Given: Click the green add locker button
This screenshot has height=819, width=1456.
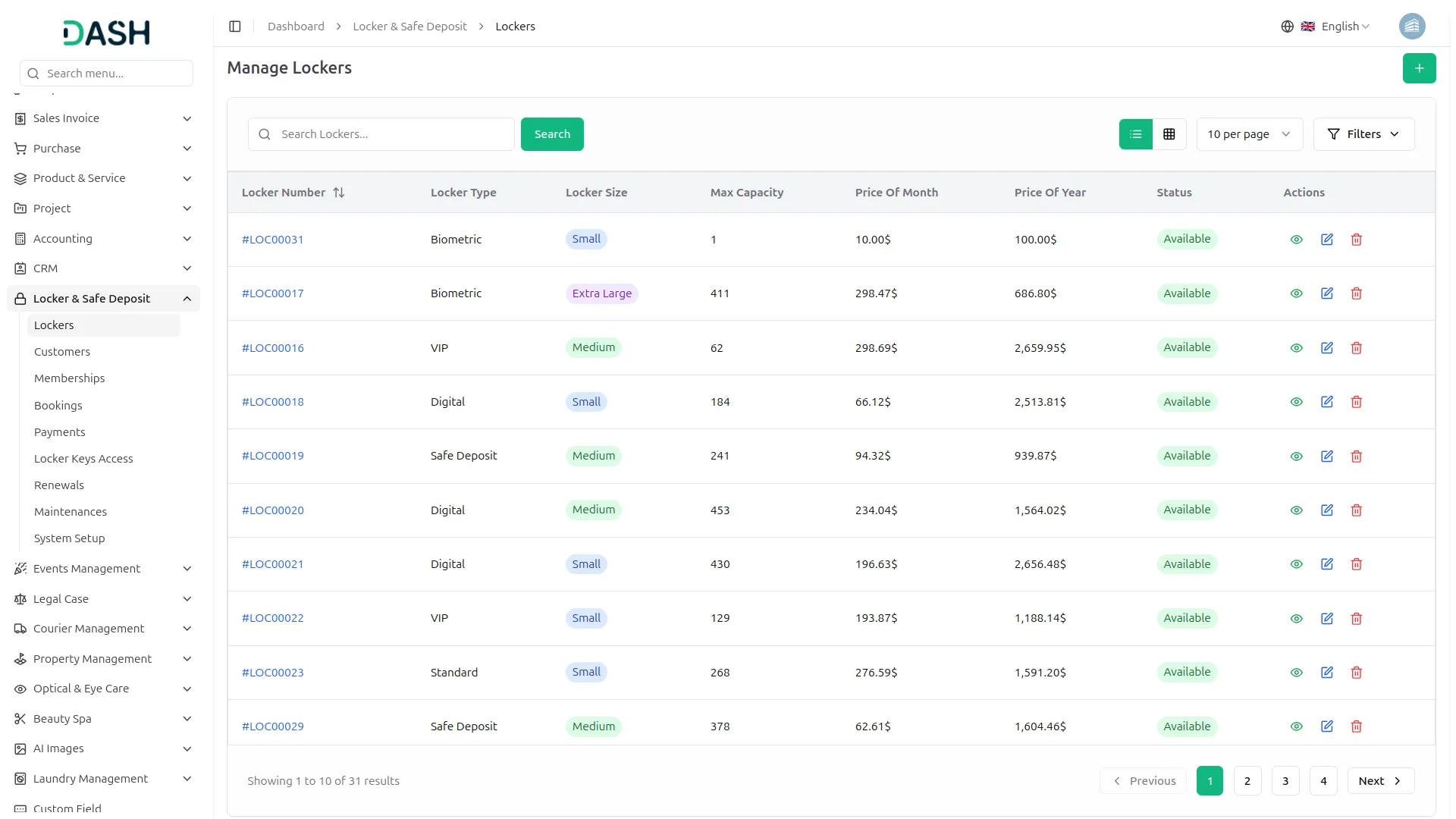Looking at the screenshot, I should point(1418,67).
